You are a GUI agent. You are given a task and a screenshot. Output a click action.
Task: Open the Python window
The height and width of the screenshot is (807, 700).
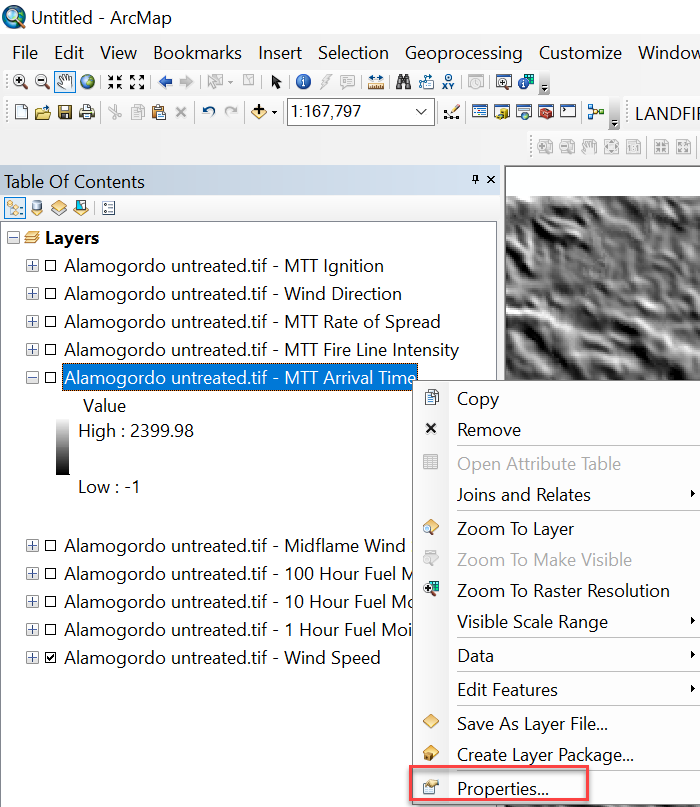(x=568, y=112)
